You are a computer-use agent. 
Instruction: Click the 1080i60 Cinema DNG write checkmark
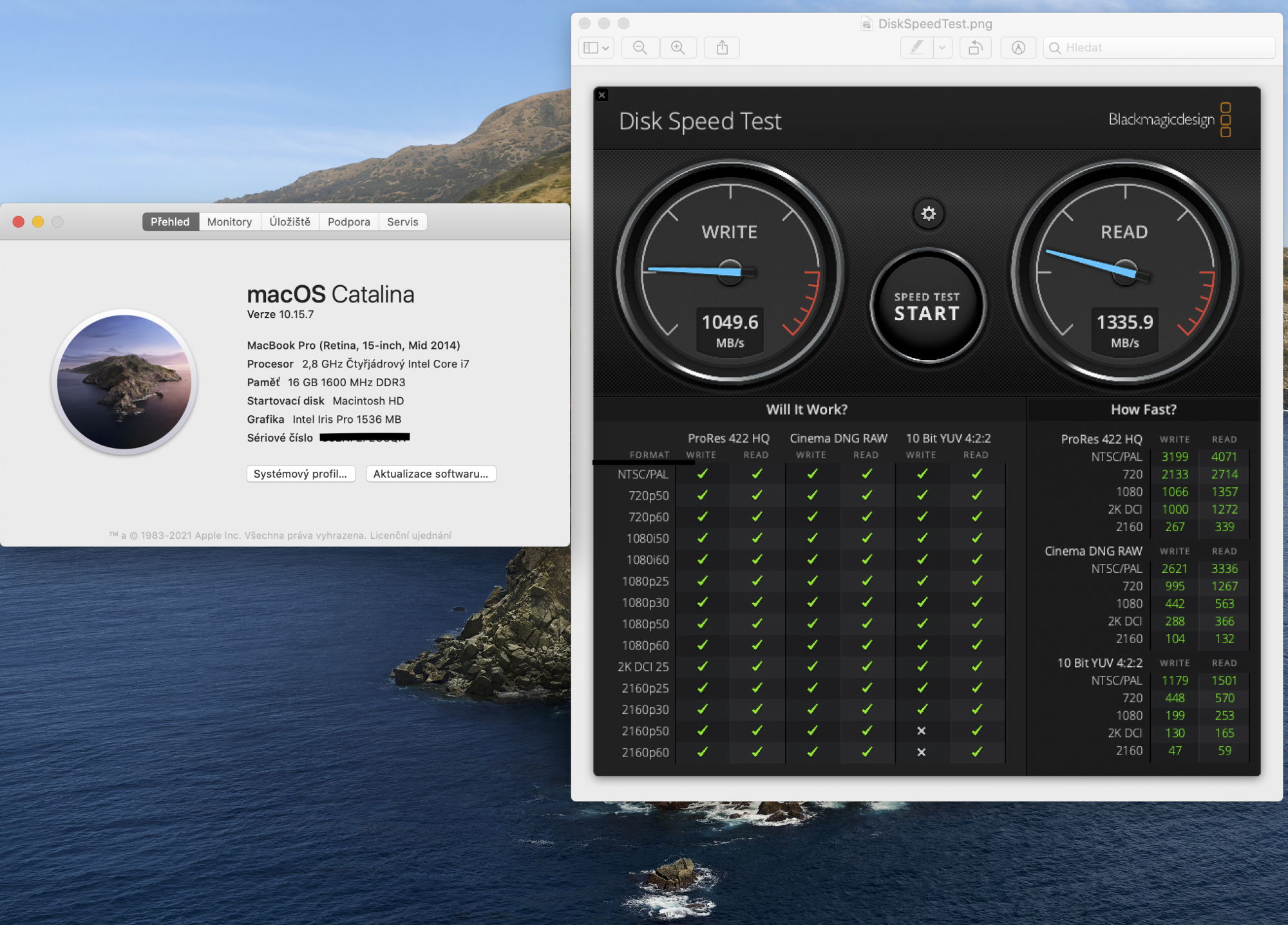[x=812, y=559]
